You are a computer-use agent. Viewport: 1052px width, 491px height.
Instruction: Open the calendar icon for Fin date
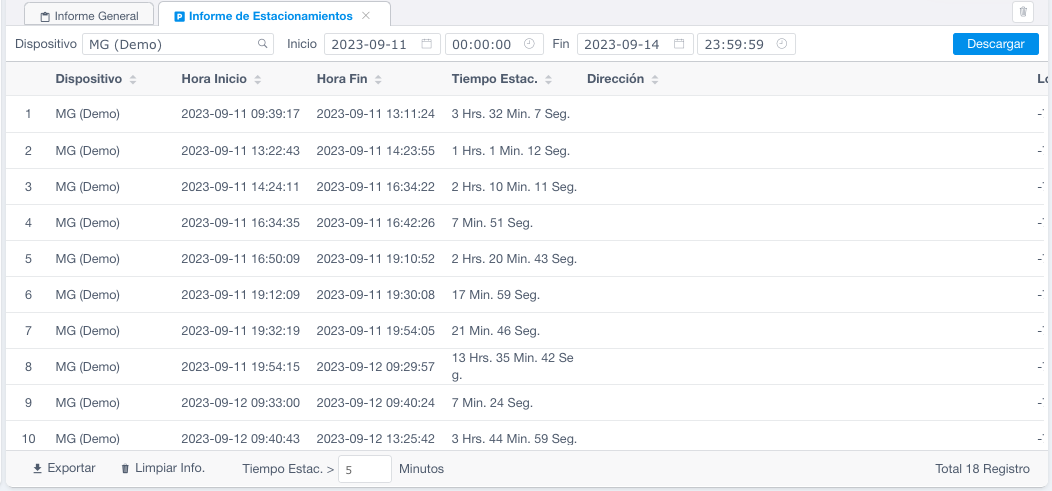pyautogui.click(x=679, y=44)
